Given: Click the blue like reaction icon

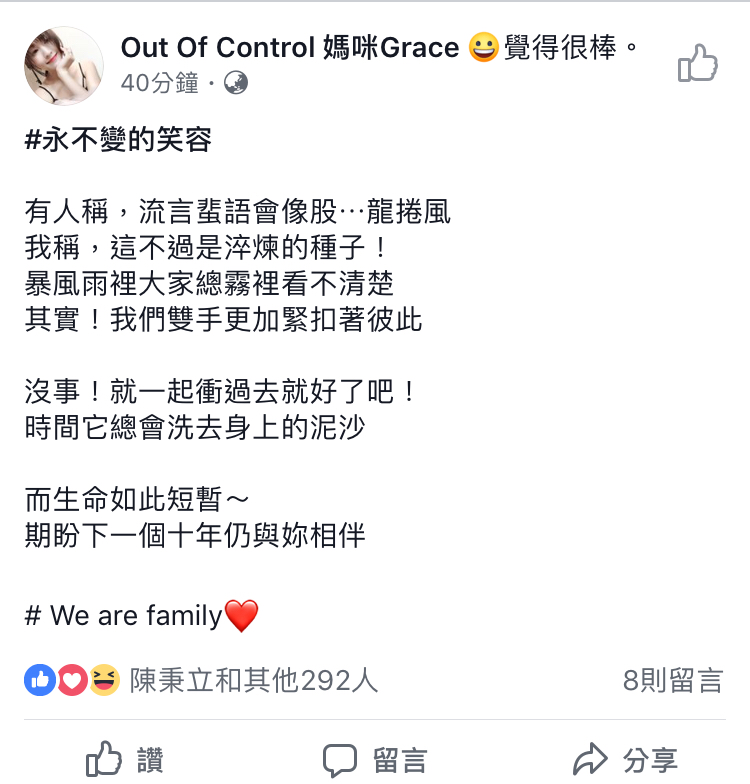Looking at the screenshot, I should 40,680.
